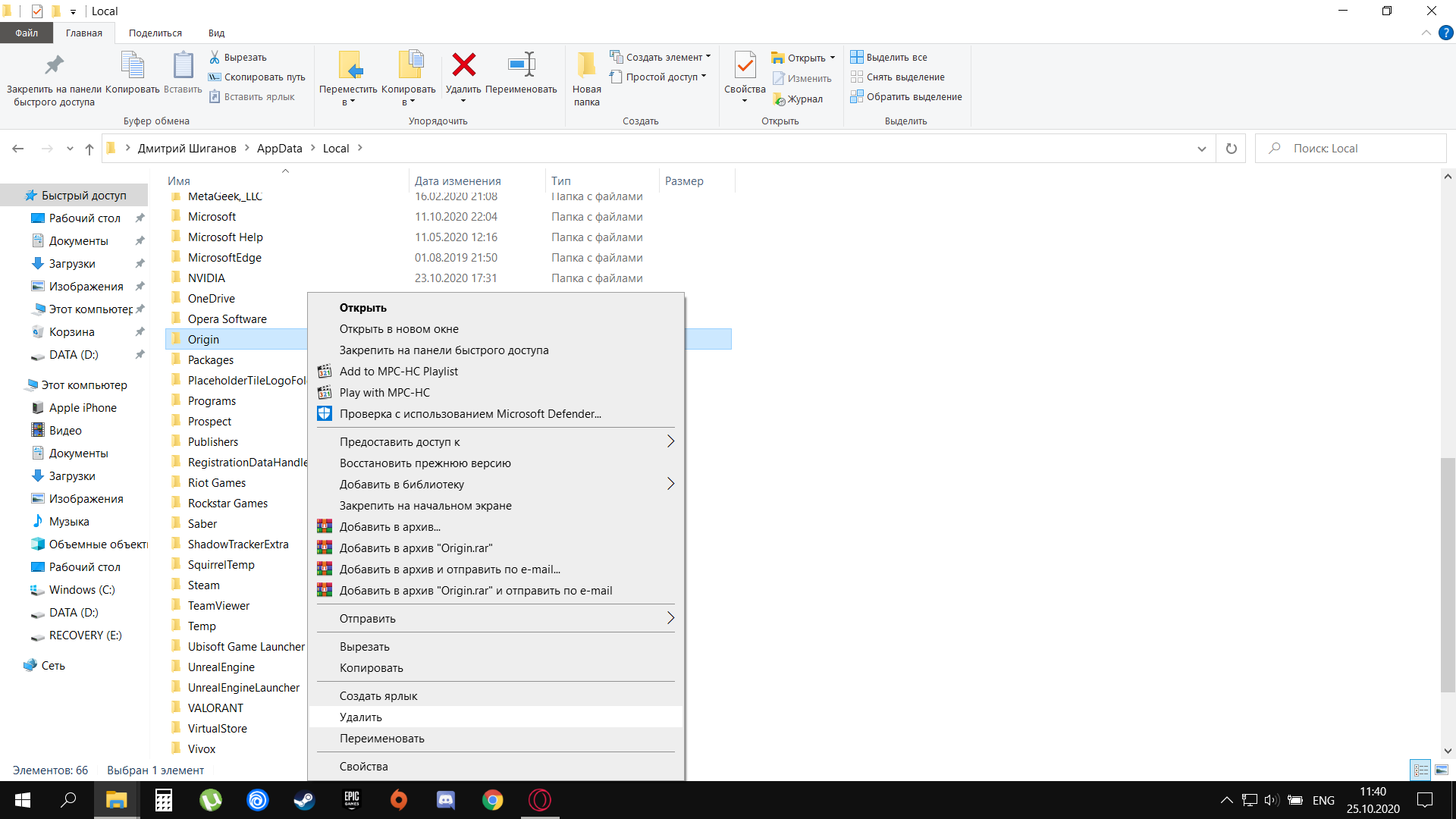The image size is (1456, 819).
Task: Select the Riot Games folder
Action: click(x=217, y=482)
